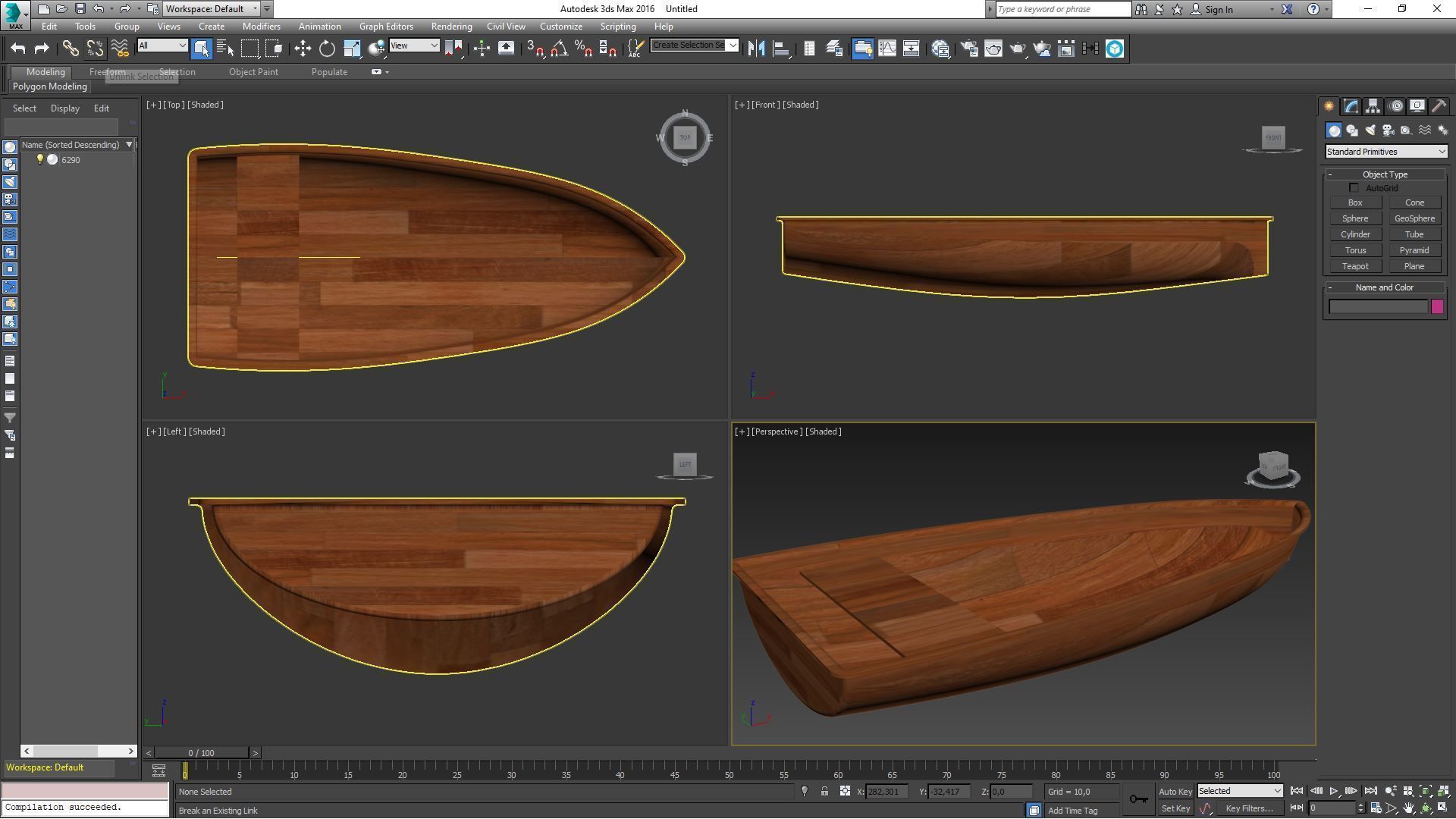Open the Render Setup dialog
The image size is (1456, 819).
pyautogui.click(x=968, y=49)
